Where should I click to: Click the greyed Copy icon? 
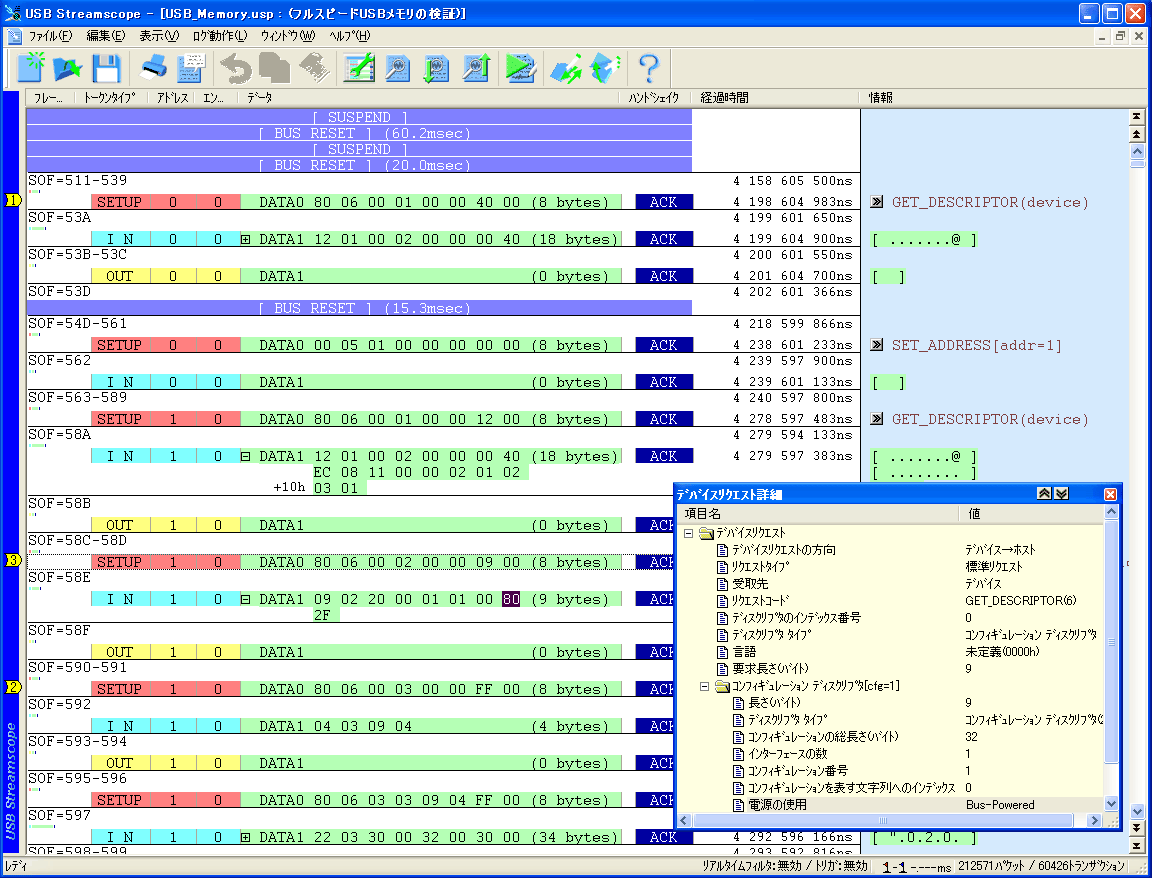pyautogui.click(x=274, y=68)
